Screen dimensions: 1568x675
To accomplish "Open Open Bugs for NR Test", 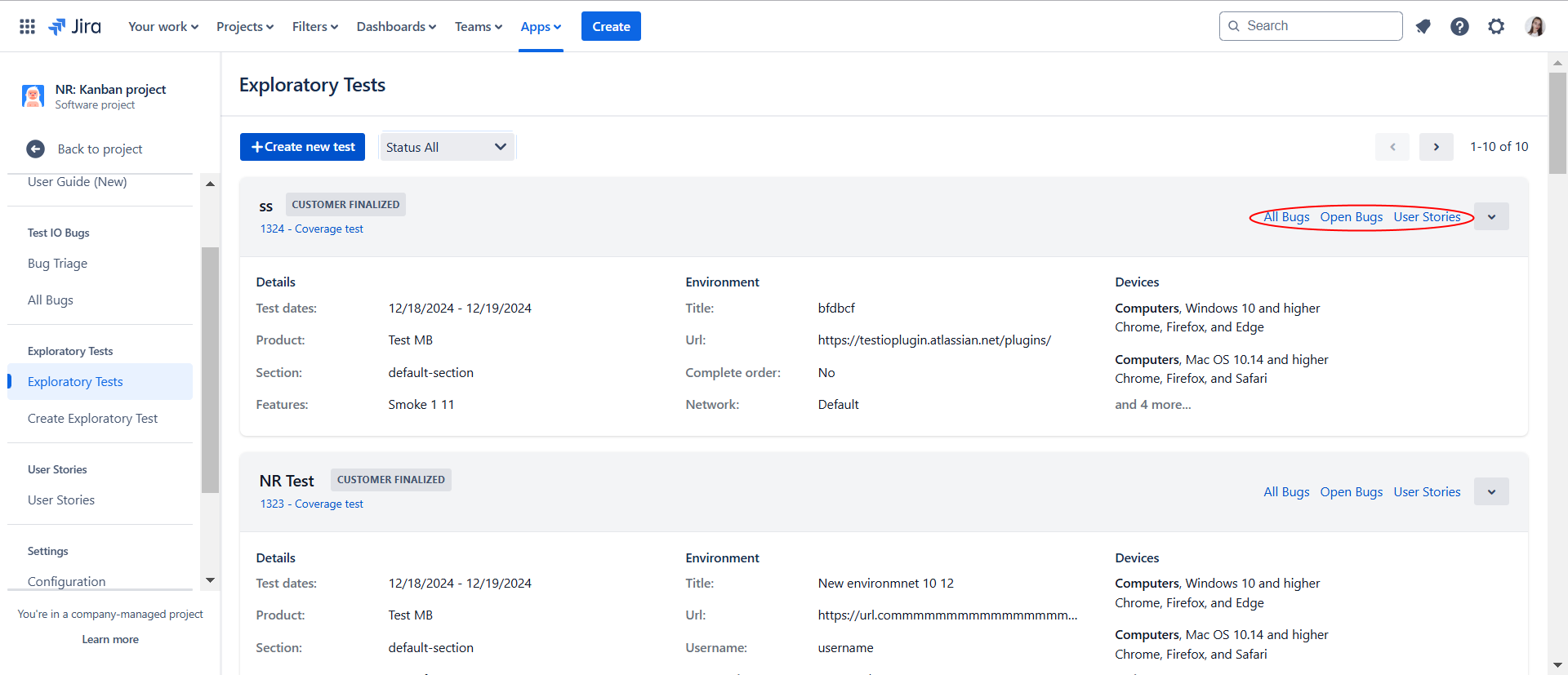I will point(1352,492).
